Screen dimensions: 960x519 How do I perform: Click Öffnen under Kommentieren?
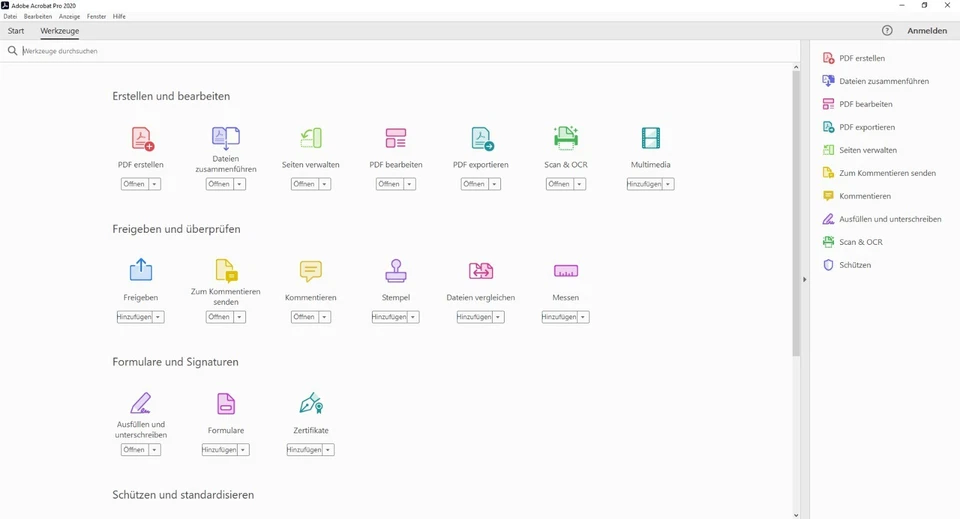pos(304,317)
